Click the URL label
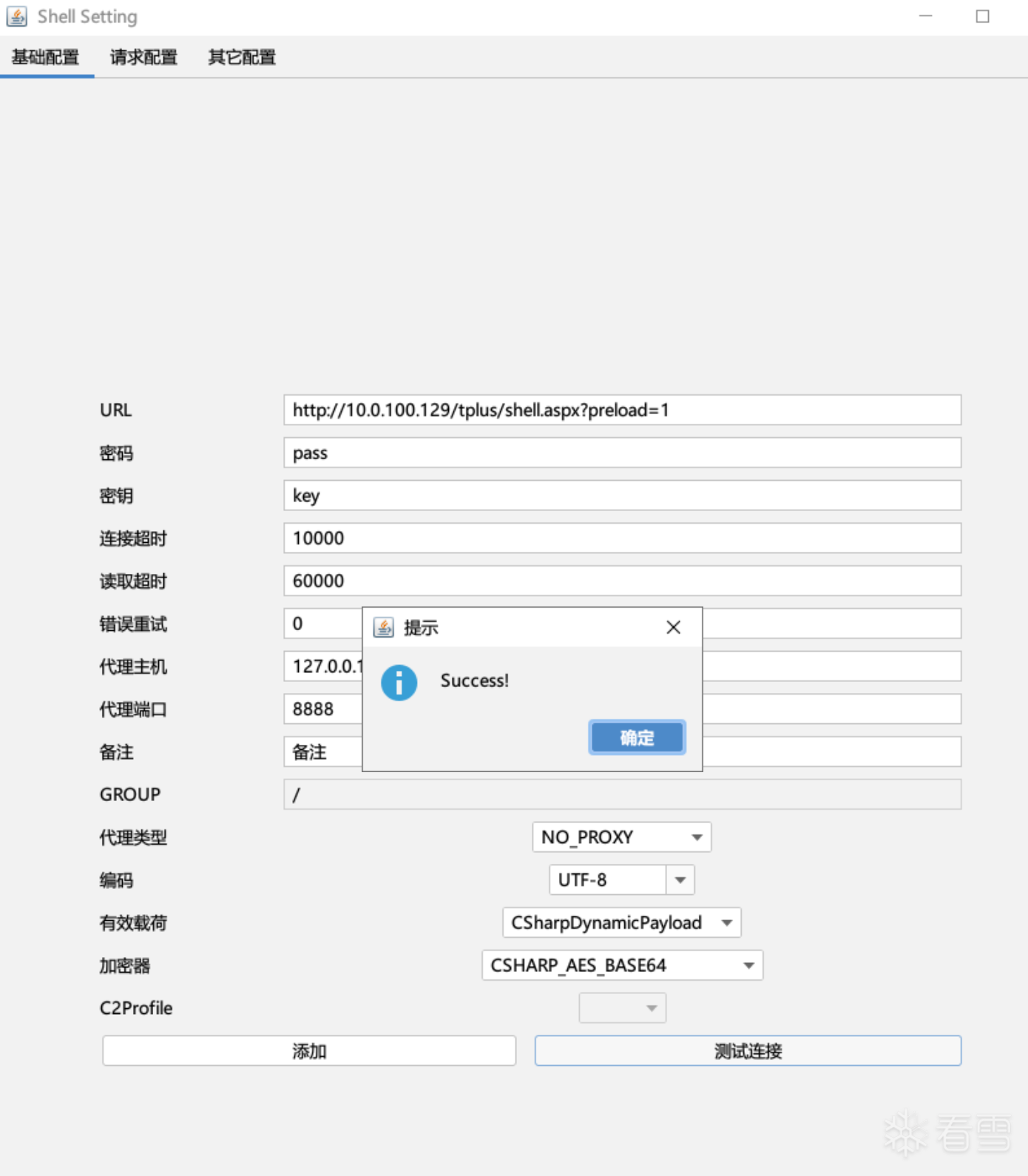This screenshot has width=1028, height=1176. (x=116, y=410)
